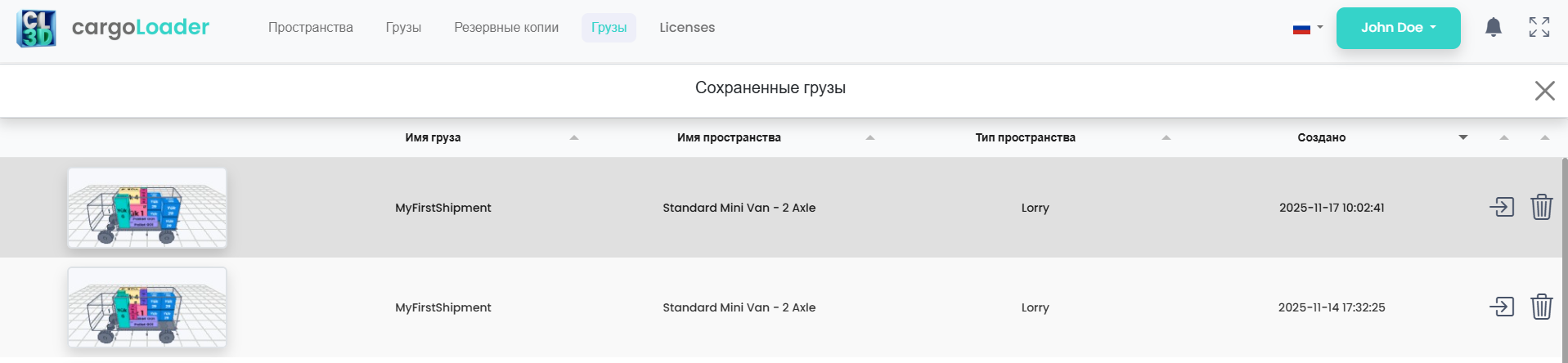Select the highlighted Грузы tab
1568x363 pixels.
coord(609,28)
